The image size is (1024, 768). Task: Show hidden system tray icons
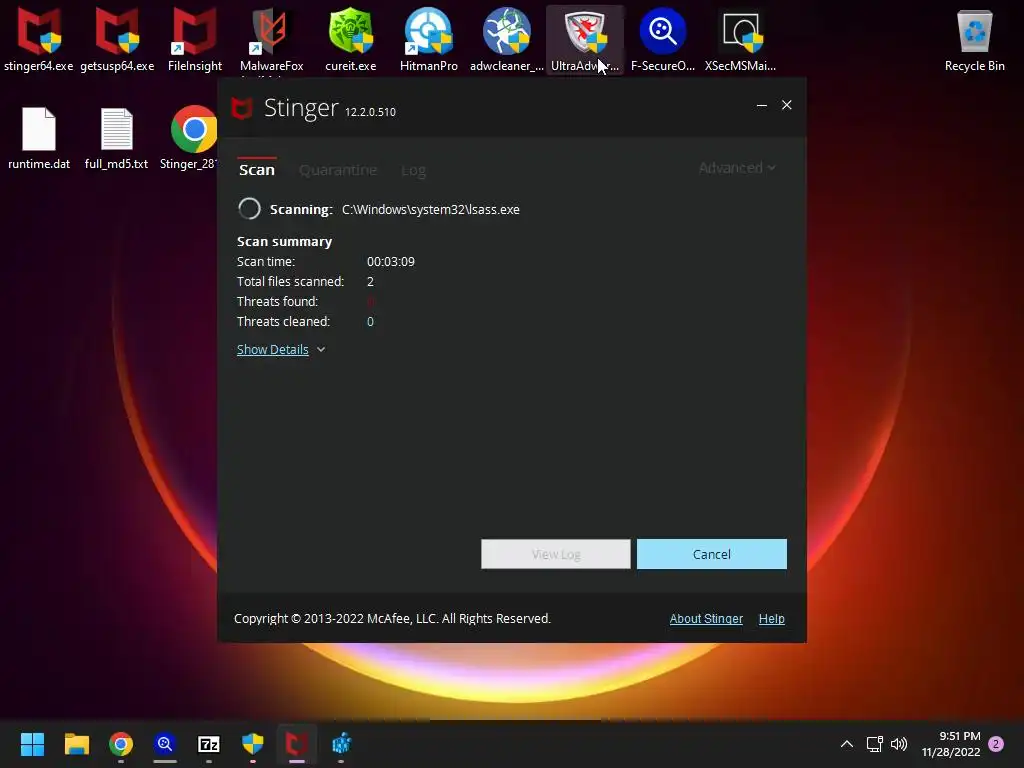point(846,744)
